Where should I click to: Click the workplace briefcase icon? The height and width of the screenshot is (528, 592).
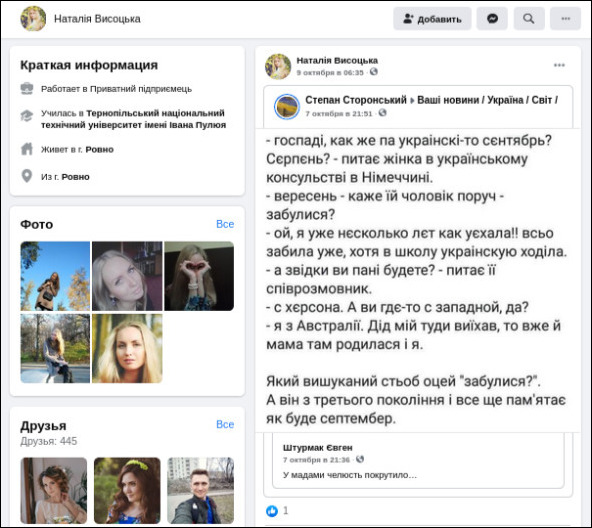(27, 89)
